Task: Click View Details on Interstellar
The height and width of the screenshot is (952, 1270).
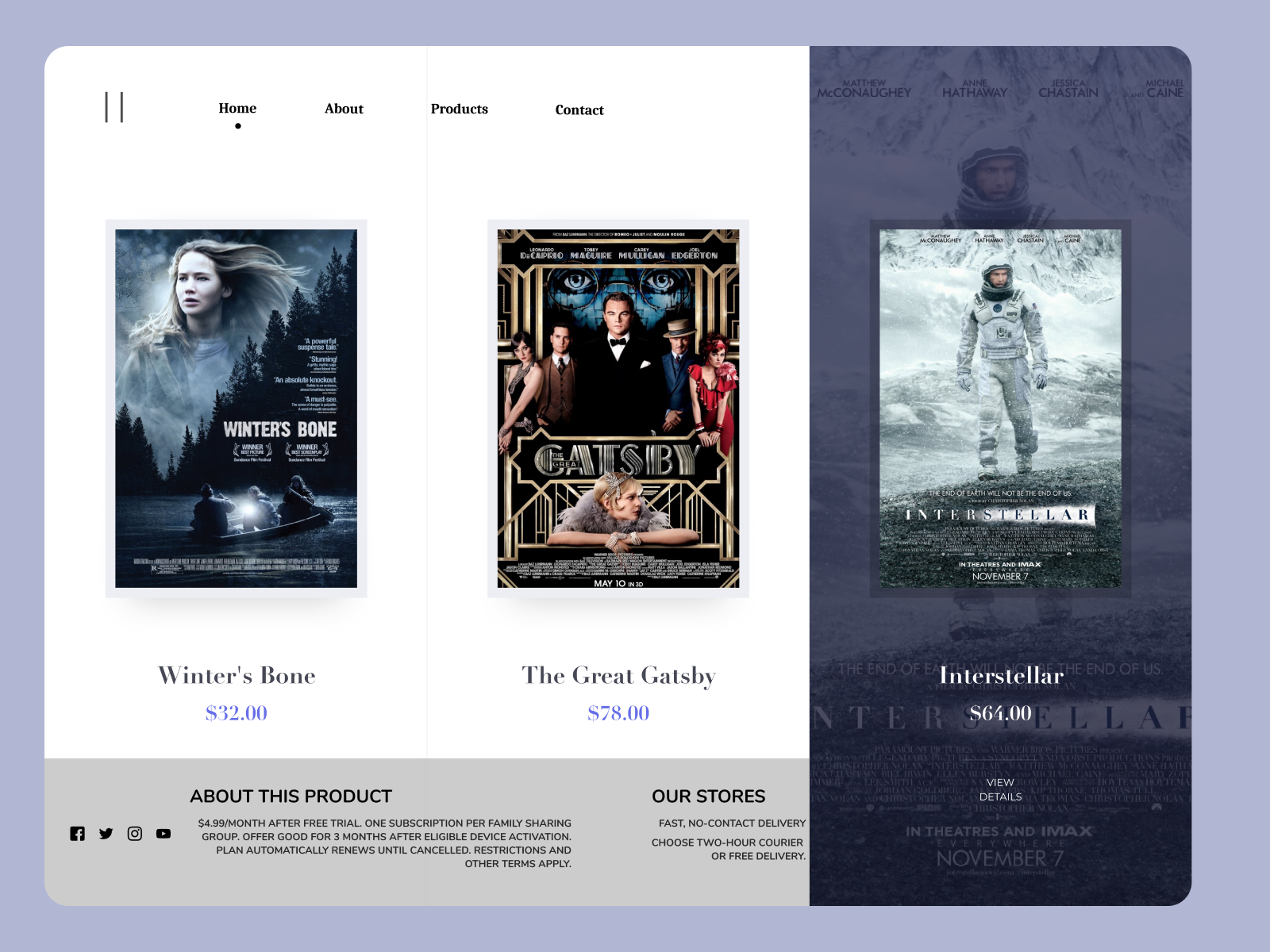Action: [x=1000, y=789]
